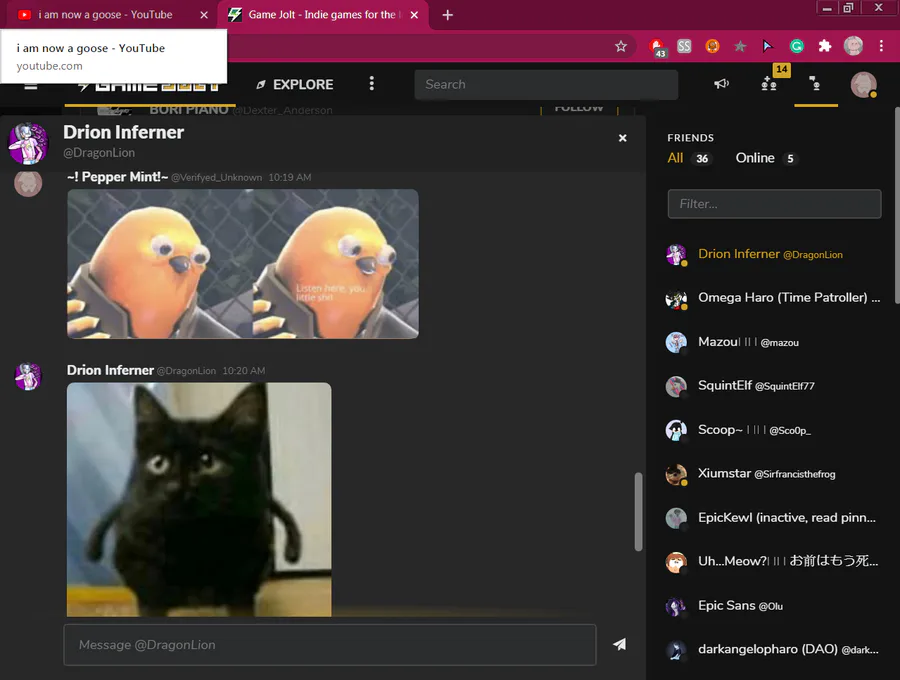Open a new browser tab with plus button

(x=448, y=15)
